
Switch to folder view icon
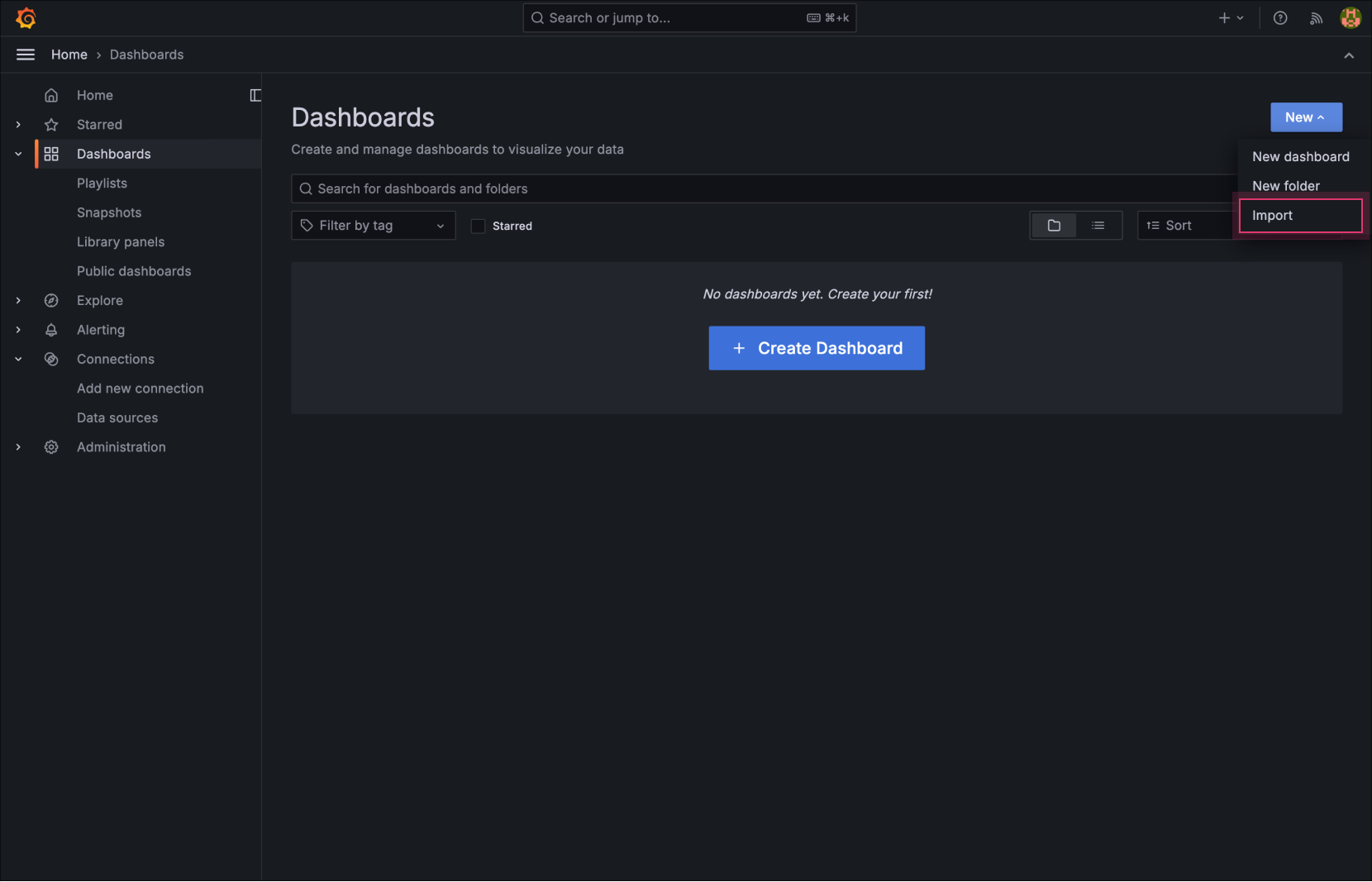click(1054, 226)
